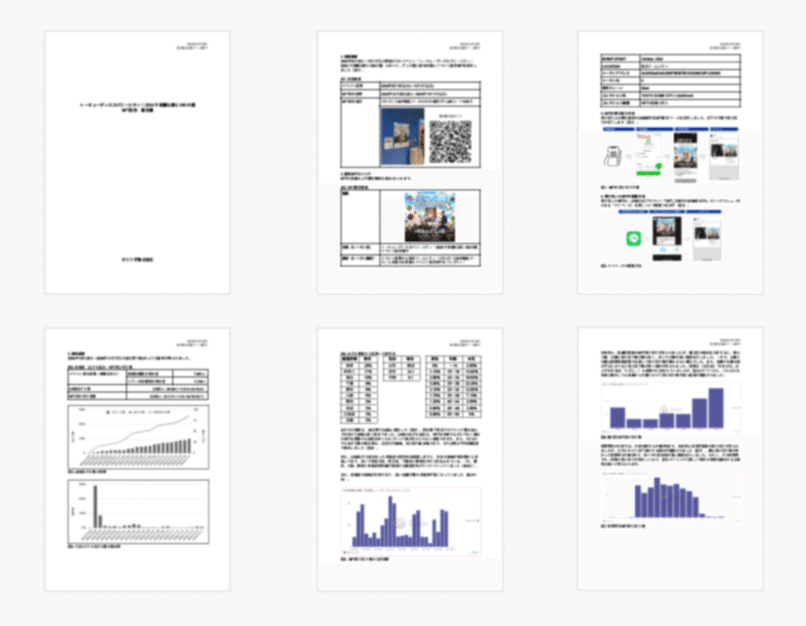The image size is (806, 626).
Task: Open the page thumbnail with the green chat app logo
Action: [670, 162]
